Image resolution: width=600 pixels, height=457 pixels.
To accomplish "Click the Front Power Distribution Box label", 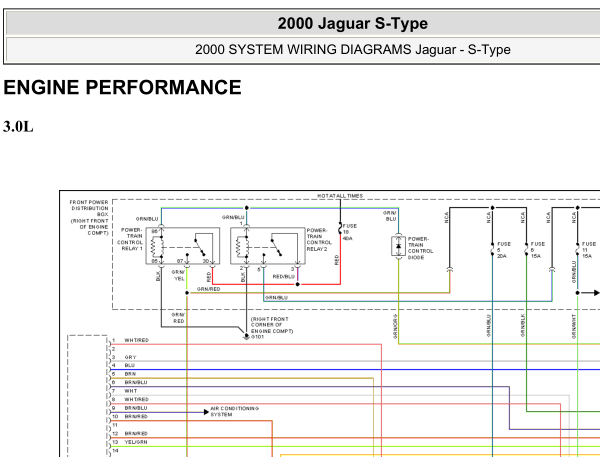I will click(89, 217).
